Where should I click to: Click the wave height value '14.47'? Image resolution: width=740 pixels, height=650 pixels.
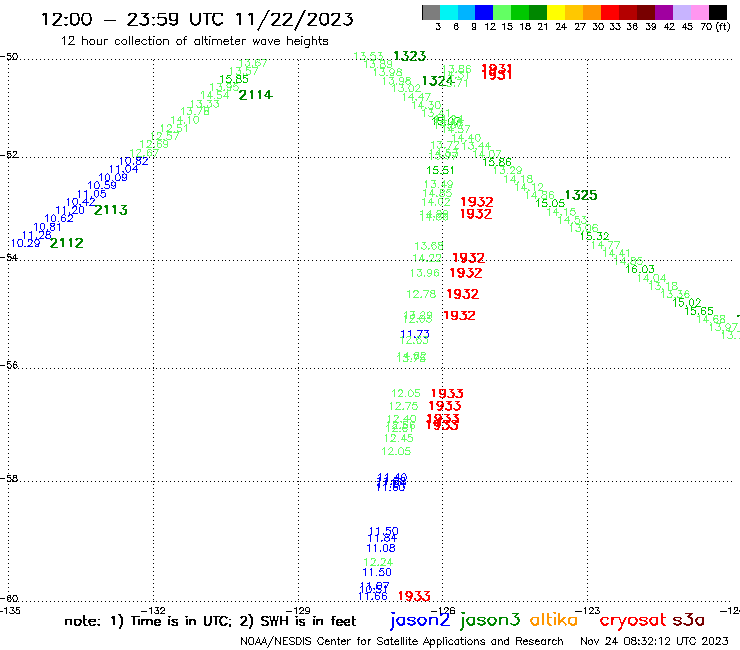click(416, 97)
